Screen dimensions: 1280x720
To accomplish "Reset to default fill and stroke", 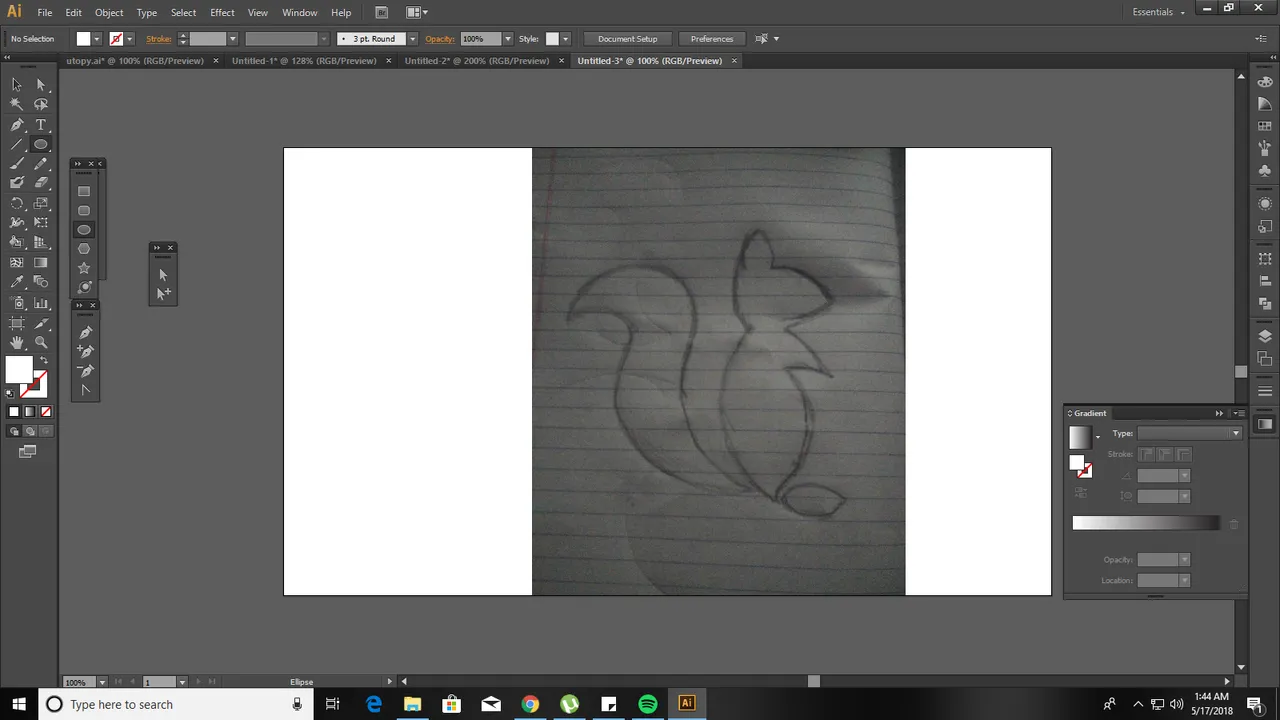I will click(10, 394).
